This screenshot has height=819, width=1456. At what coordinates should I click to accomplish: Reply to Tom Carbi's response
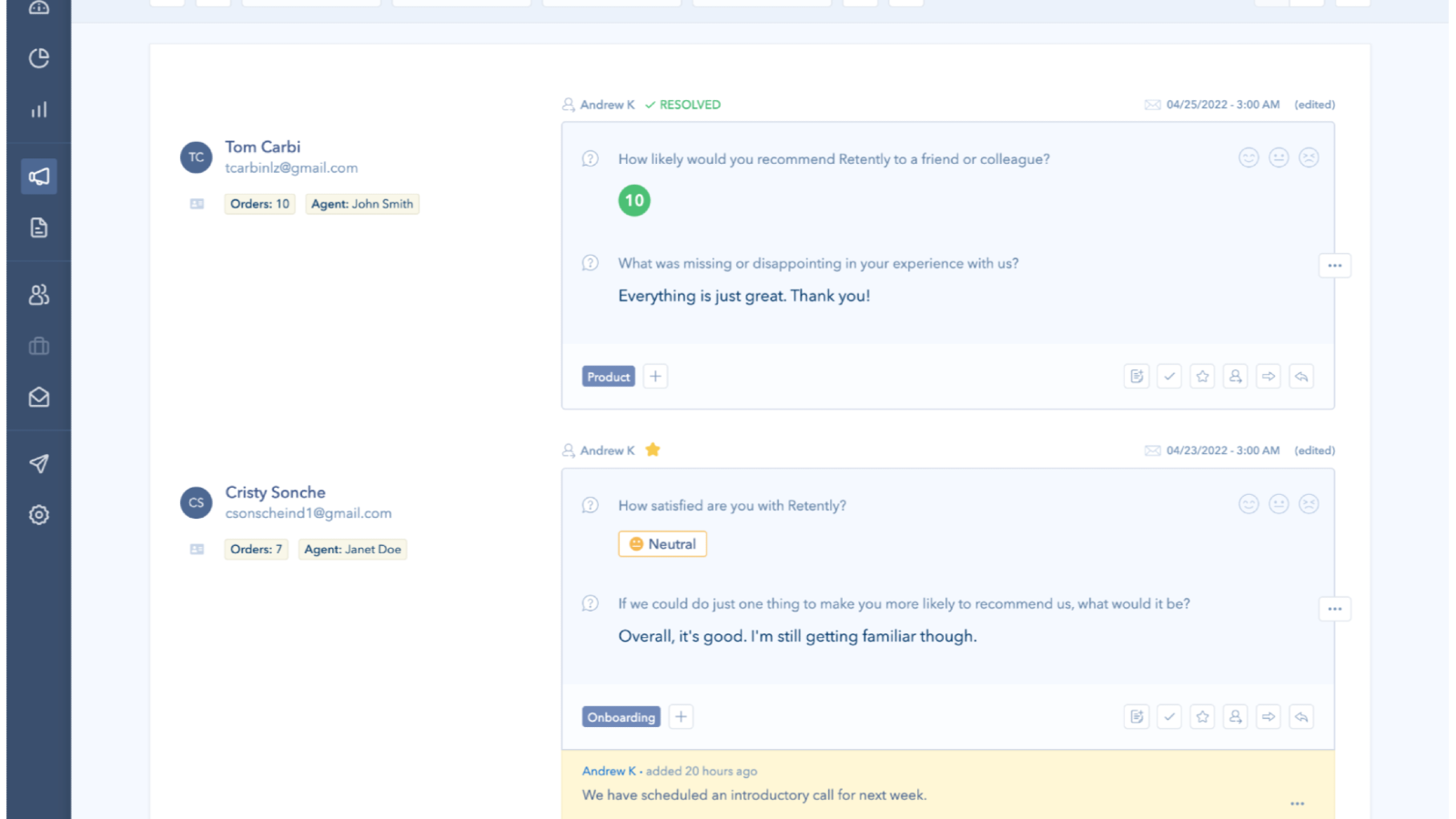[x=1301, y=377]
